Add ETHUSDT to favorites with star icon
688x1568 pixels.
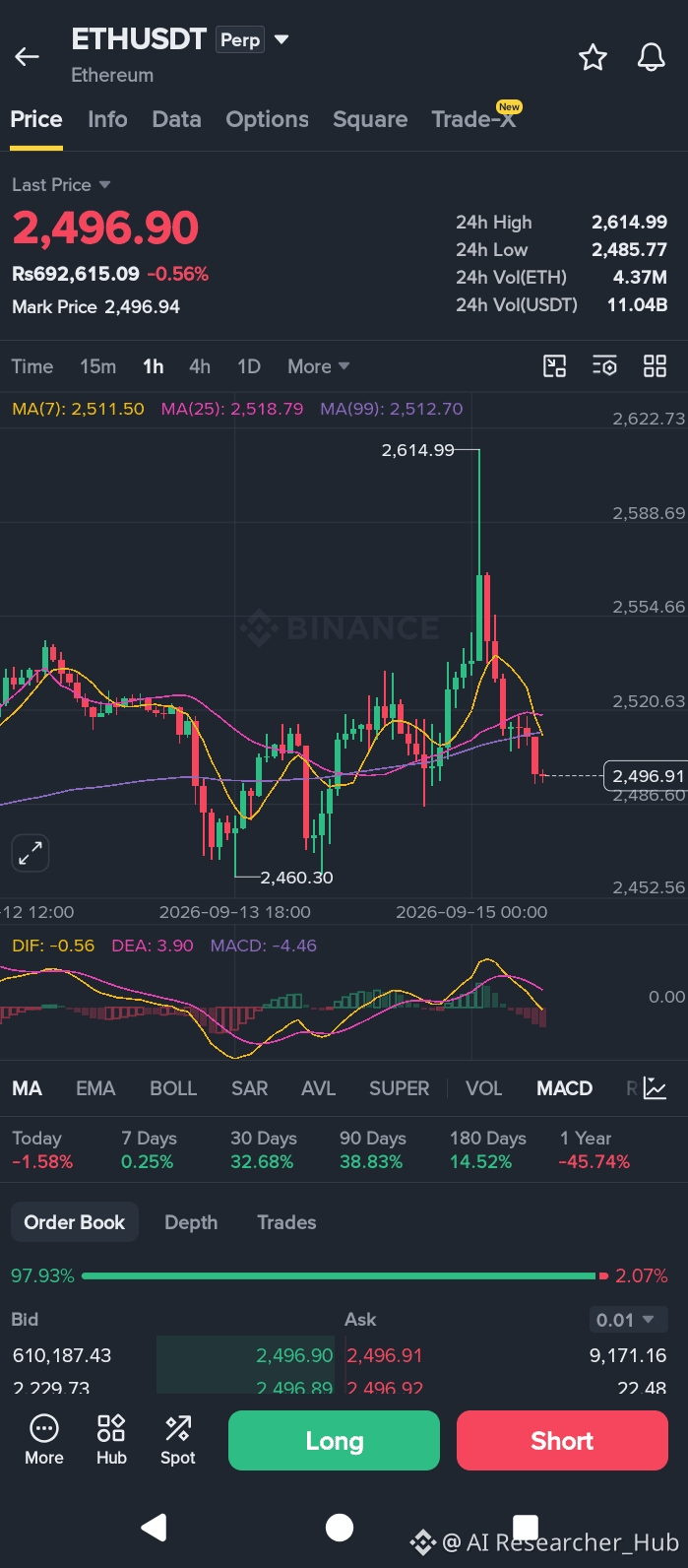click(593, 57)
